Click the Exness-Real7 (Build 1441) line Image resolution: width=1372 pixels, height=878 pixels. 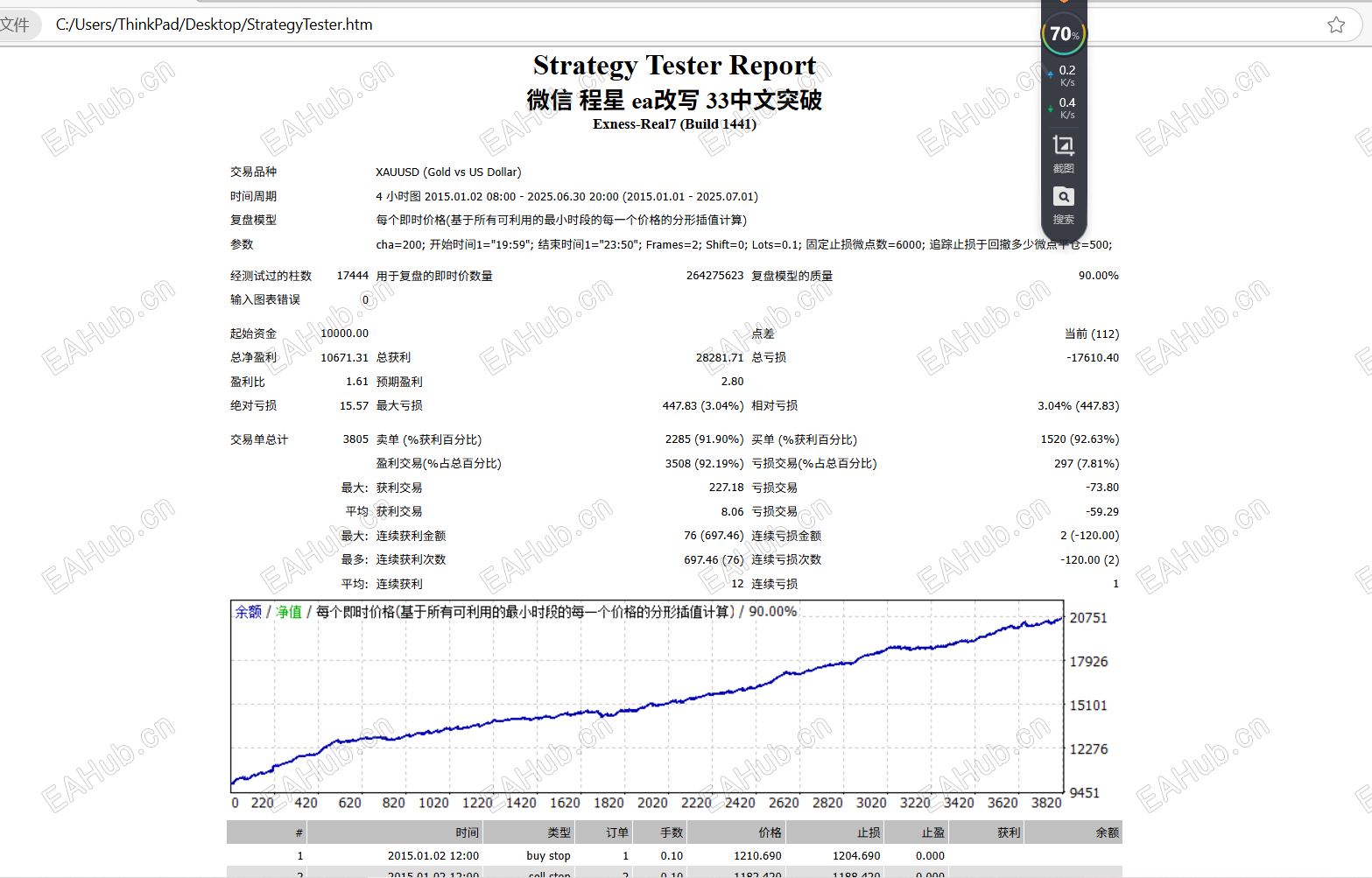674,124
